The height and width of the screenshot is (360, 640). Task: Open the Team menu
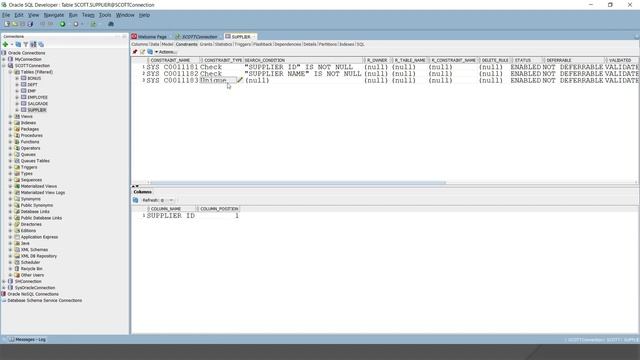tap(88, 15)
